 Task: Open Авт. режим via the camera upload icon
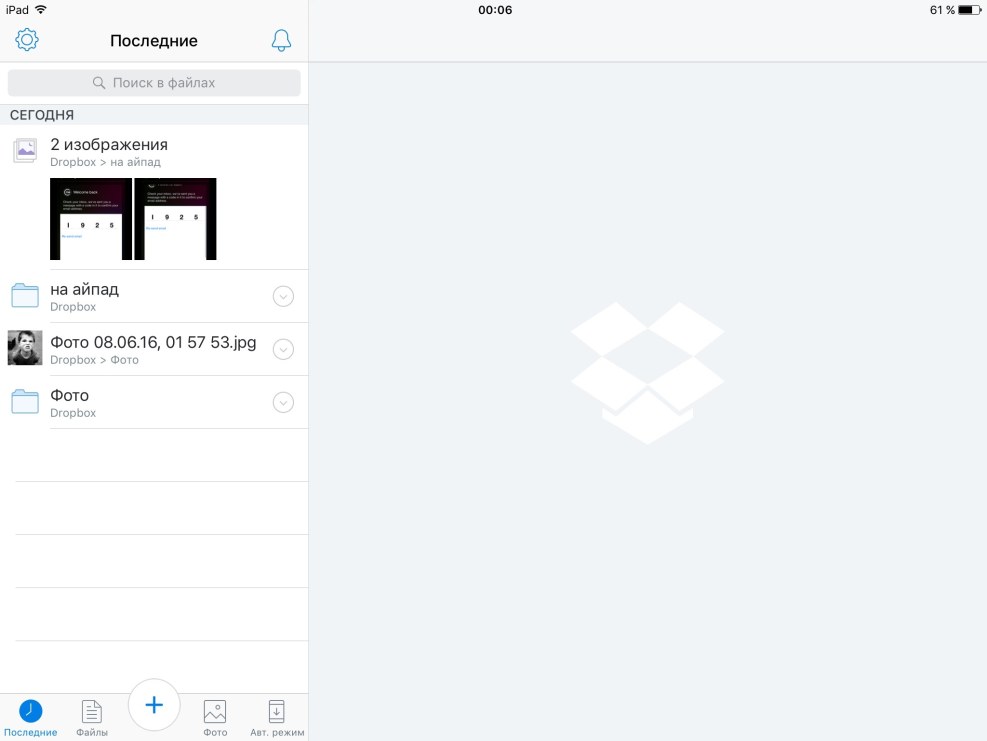[276, 712]
